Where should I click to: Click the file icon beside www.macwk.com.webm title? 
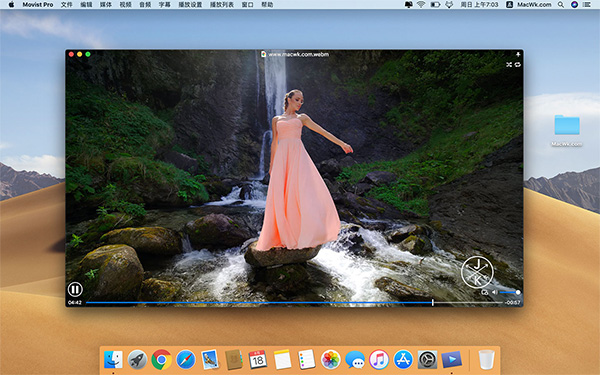[x=263, y=54]
